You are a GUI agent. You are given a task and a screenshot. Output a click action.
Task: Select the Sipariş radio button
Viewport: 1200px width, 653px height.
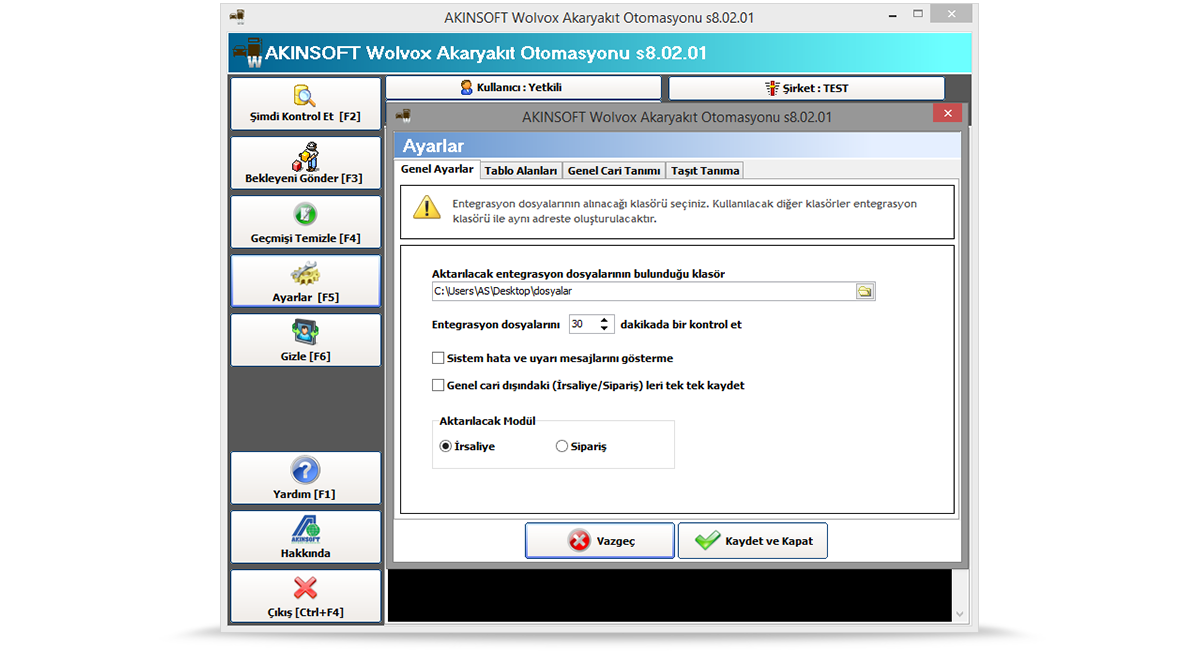pyautogui.click(x=561, y=446)
